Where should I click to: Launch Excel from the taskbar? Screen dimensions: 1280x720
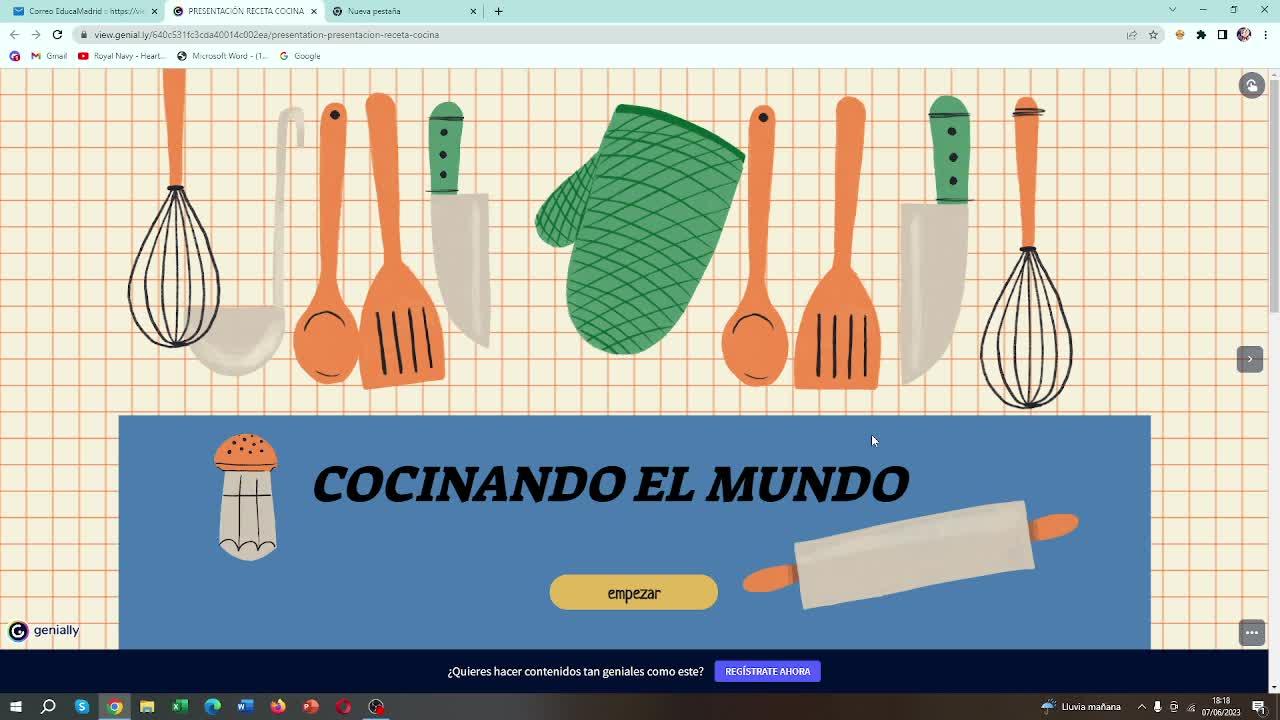pyautogui.click(x=180, y=706)
